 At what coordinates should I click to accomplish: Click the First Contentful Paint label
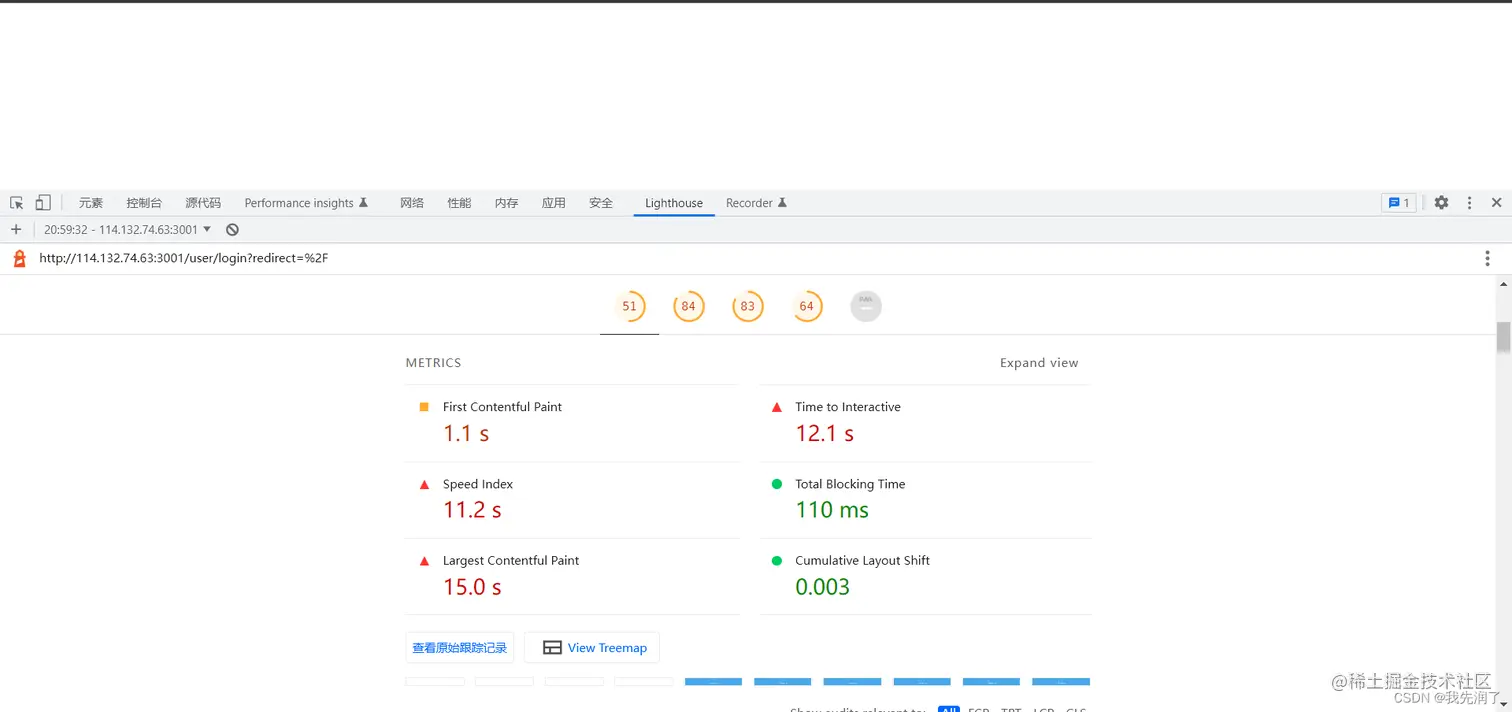tap(502, 407)
